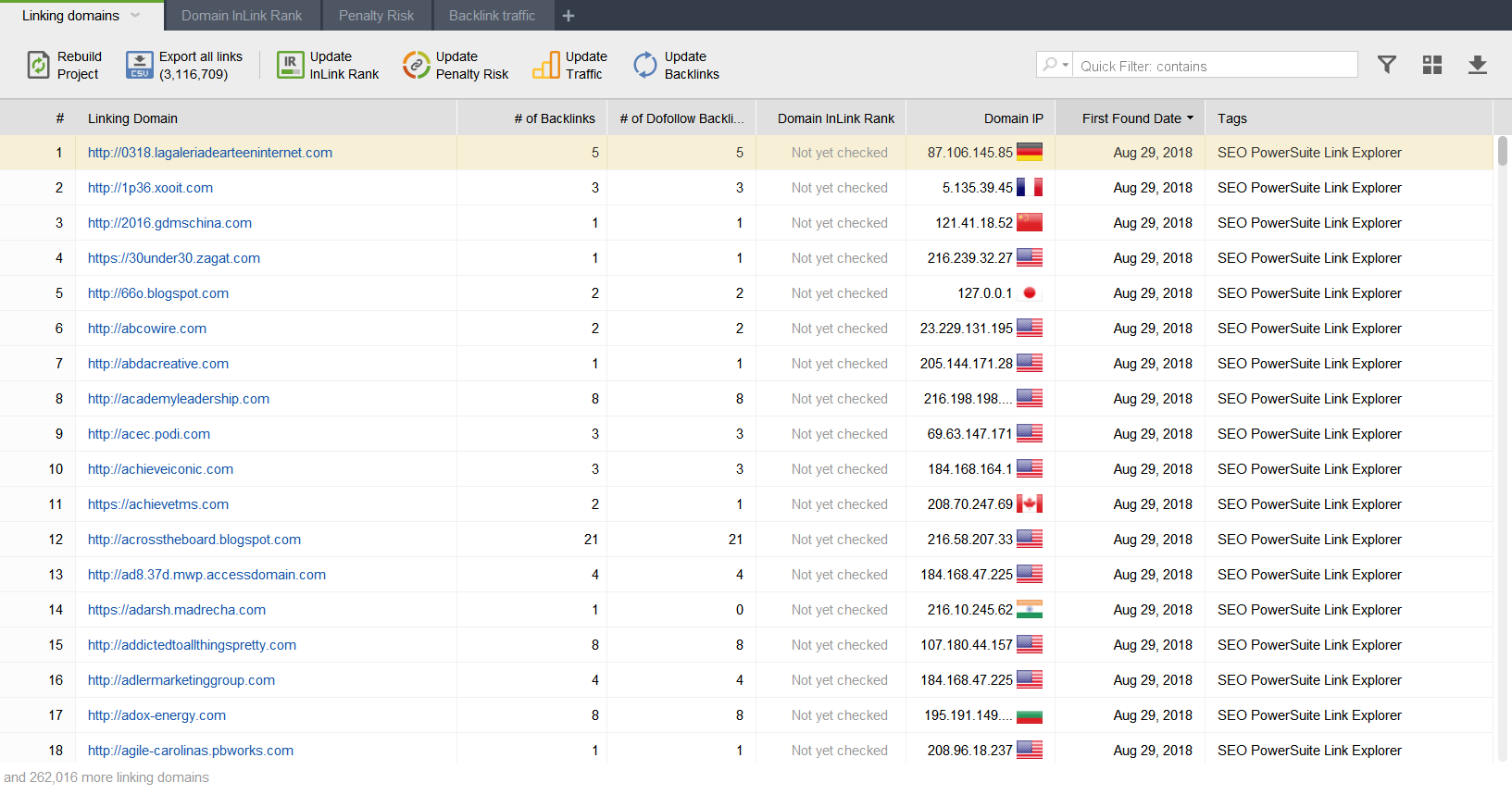Screen dimensions: 1512x795
Task: Export all links to CSV
Action: 140,65
